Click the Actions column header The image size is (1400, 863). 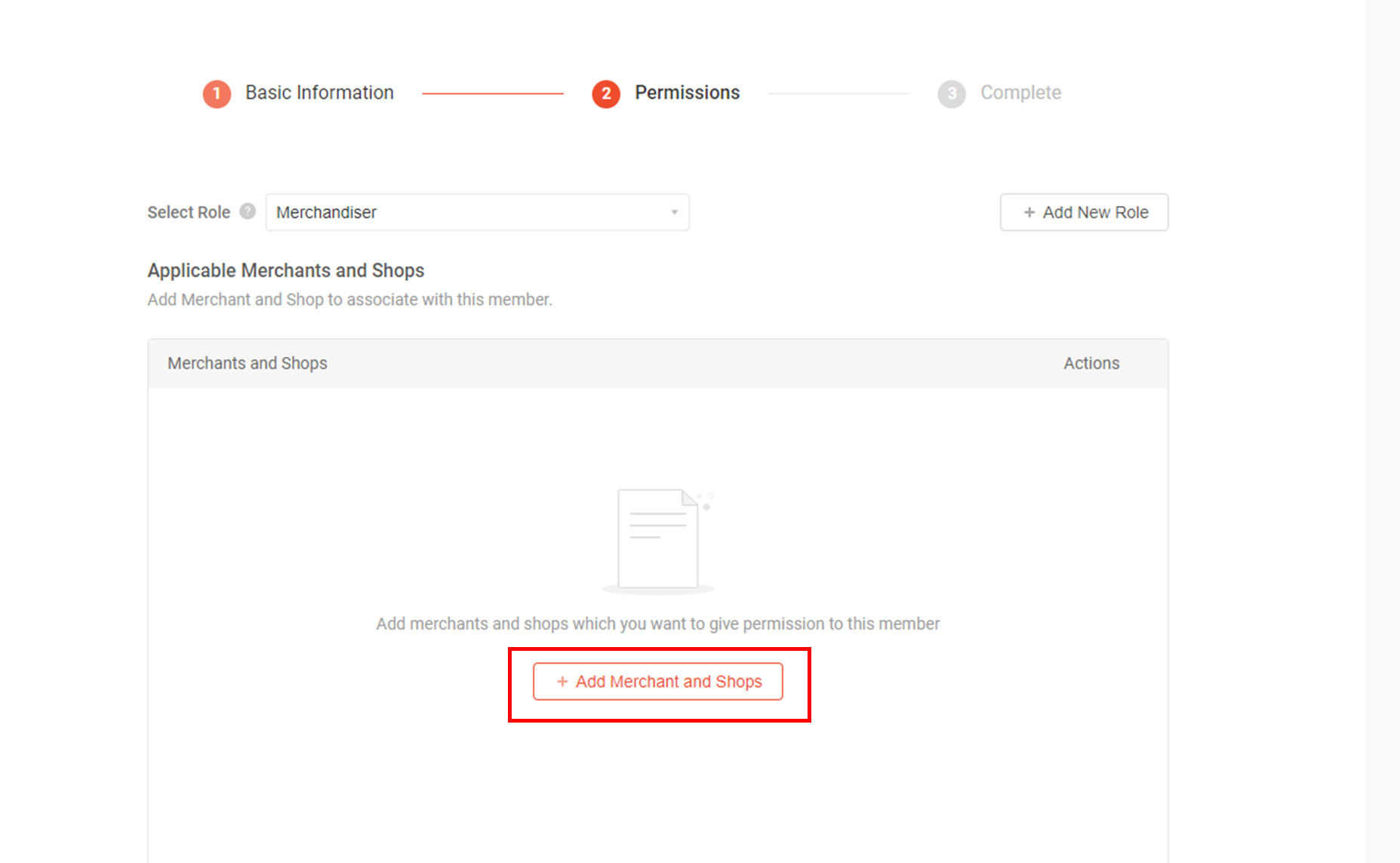coord(1091,363)
